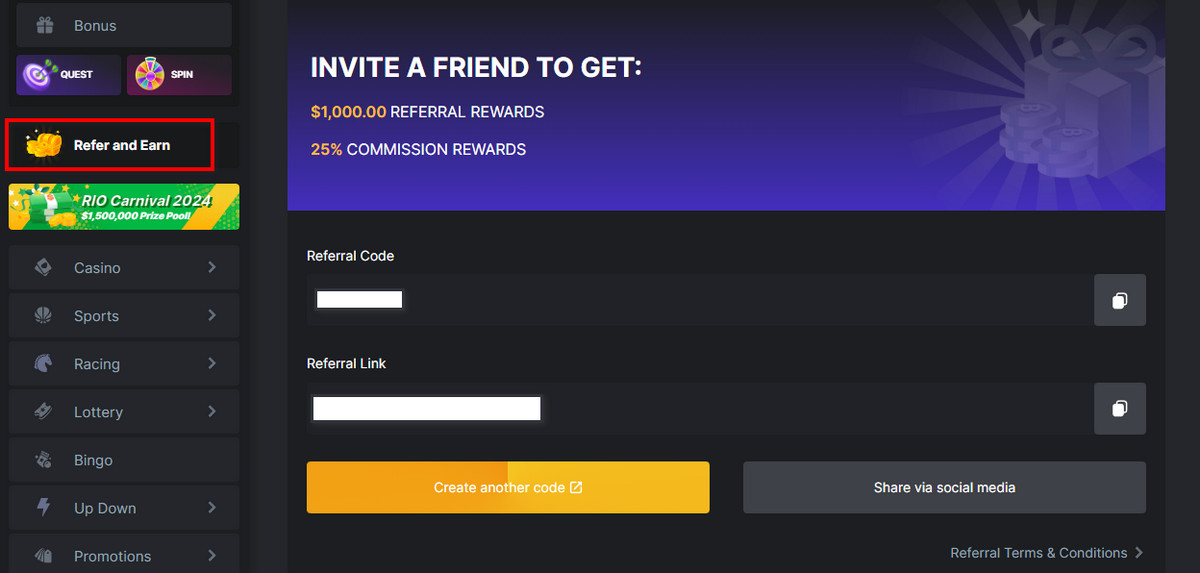The height and width of the screenshot is (573, 1200).
Task: Open Referral Terms & Conditions link
Action: coord(1038,553)
